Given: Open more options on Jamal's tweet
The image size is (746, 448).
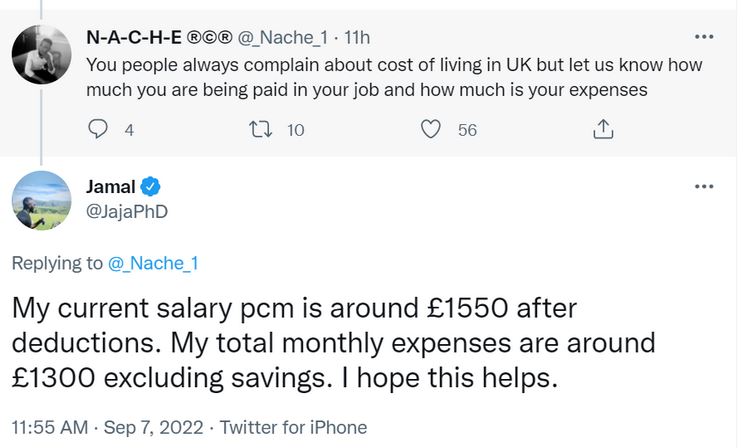Looking at the screenshot, I should (704, 186).
